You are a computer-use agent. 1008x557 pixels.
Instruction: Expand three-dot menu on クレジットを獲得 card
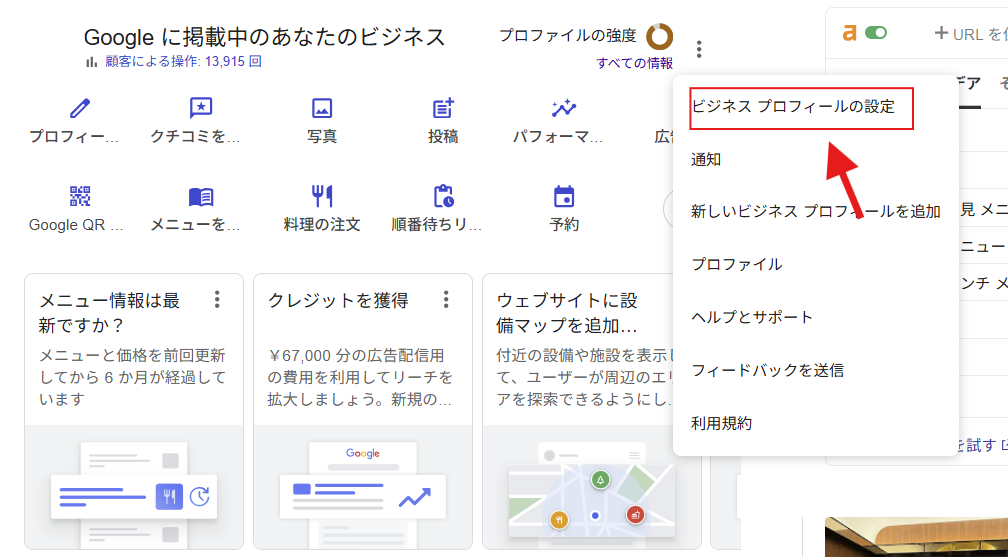click(446, 300)
